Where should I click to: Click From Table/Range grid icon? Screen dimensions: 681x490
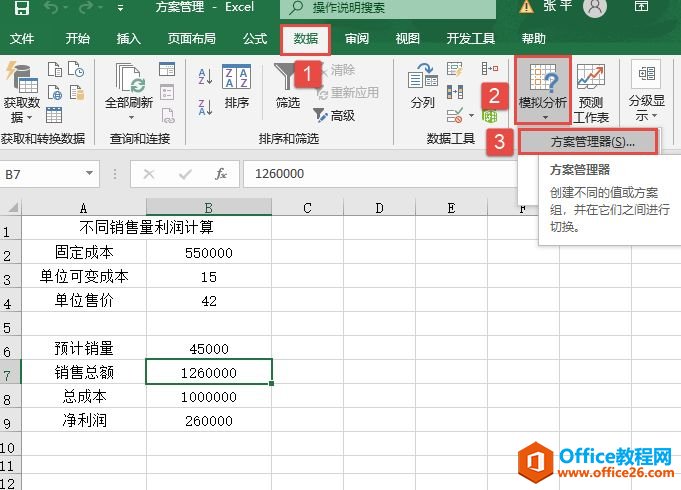[x=54, y=116]
